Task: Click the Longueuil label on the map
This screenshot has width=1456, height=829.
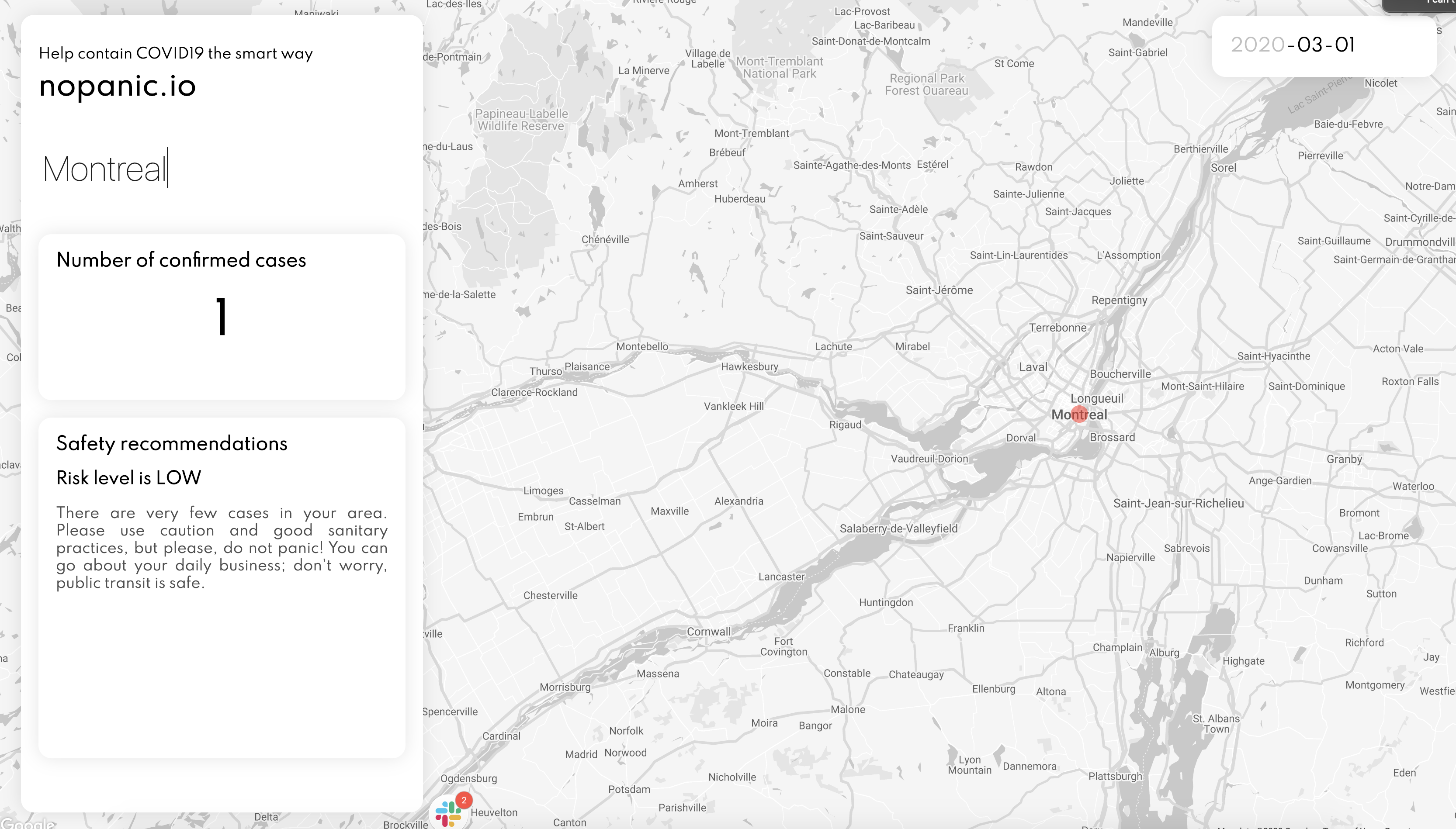Action: click(1096, 398)
